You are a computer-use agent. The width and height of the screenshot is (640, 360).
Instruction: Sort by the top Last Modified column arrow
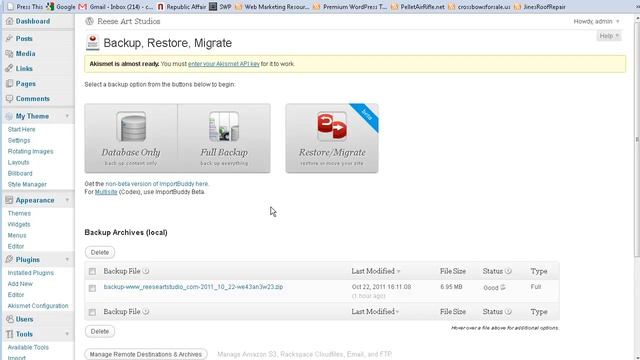[x=399, y=271]
